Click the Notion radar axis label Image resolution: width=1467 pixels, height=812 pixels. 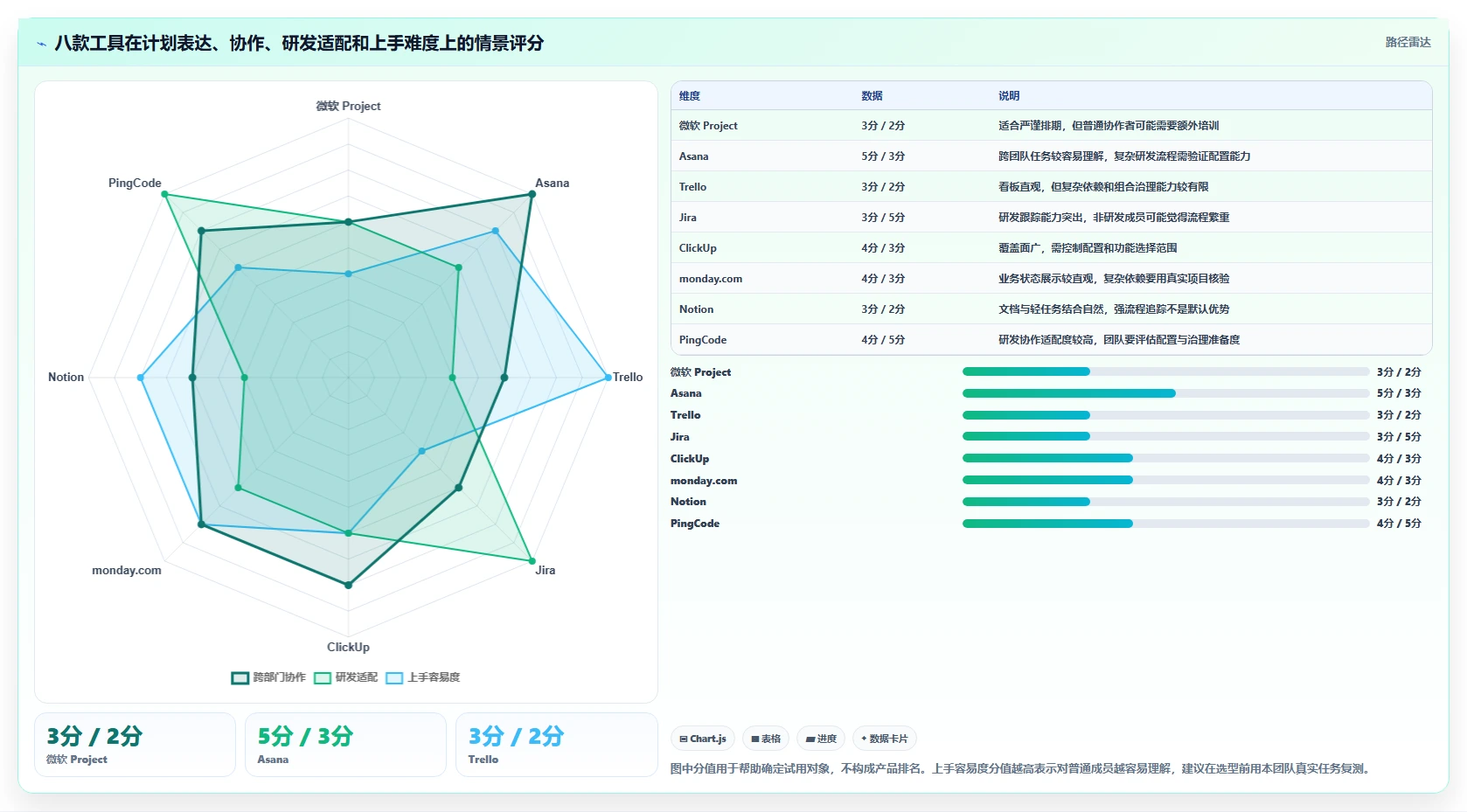(x=66, y=377)
